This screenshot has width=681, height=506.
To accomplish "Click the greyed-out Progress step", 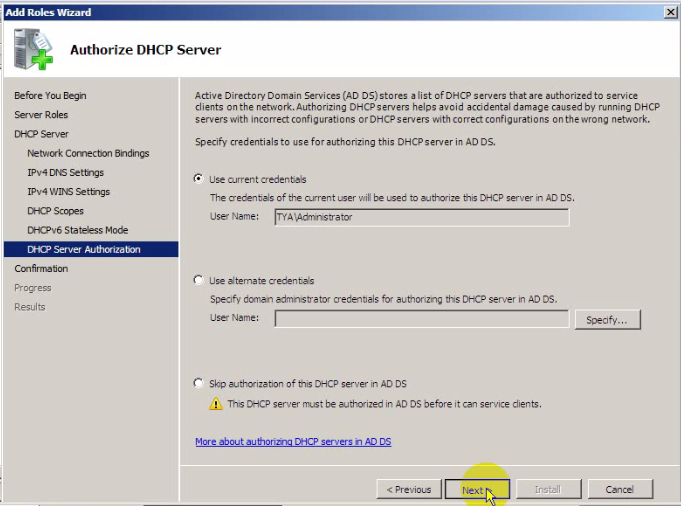I will [33, 288].
